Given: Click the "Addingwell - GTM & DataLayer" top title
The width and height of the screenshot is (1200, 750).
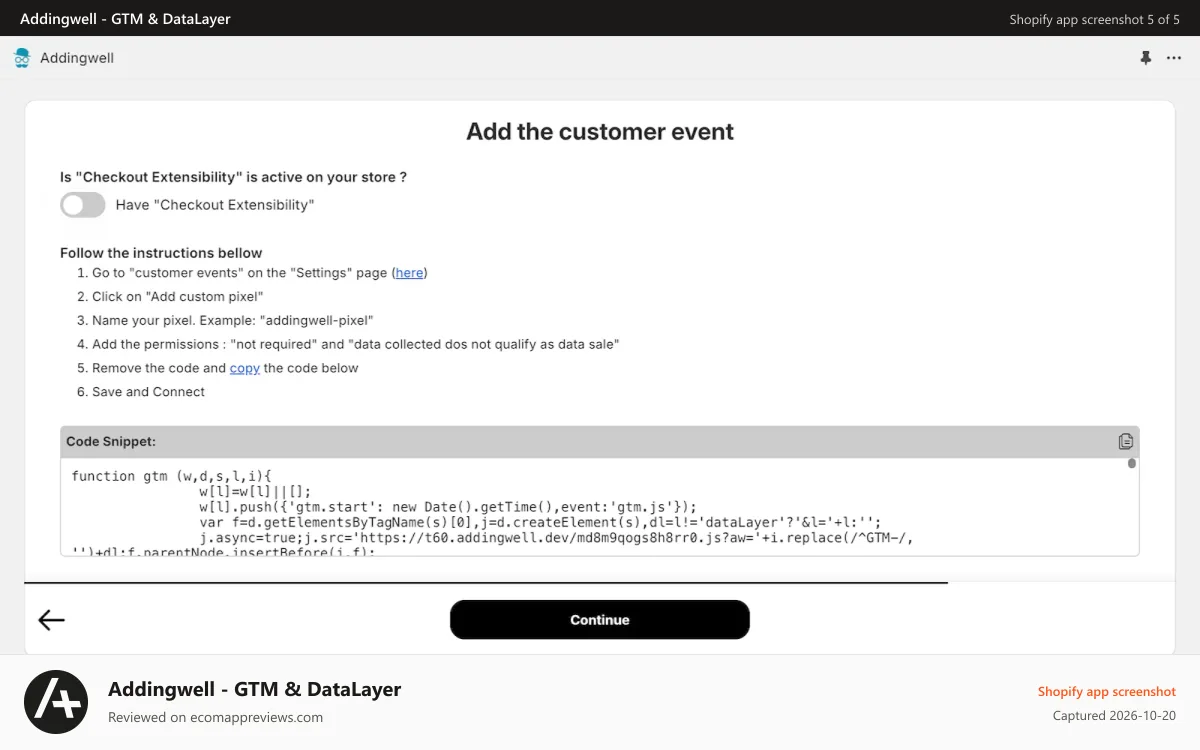Looking at the screenshot, I should (125, 19).
